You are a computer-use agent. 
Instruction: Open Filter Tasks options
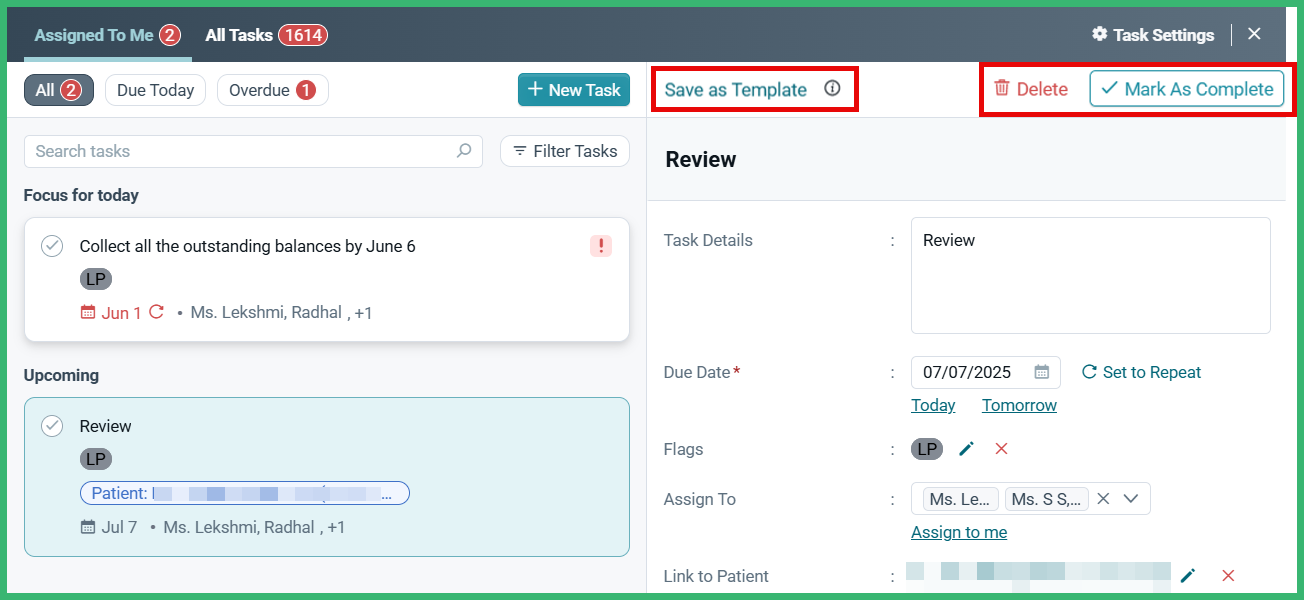coord(565,151)
